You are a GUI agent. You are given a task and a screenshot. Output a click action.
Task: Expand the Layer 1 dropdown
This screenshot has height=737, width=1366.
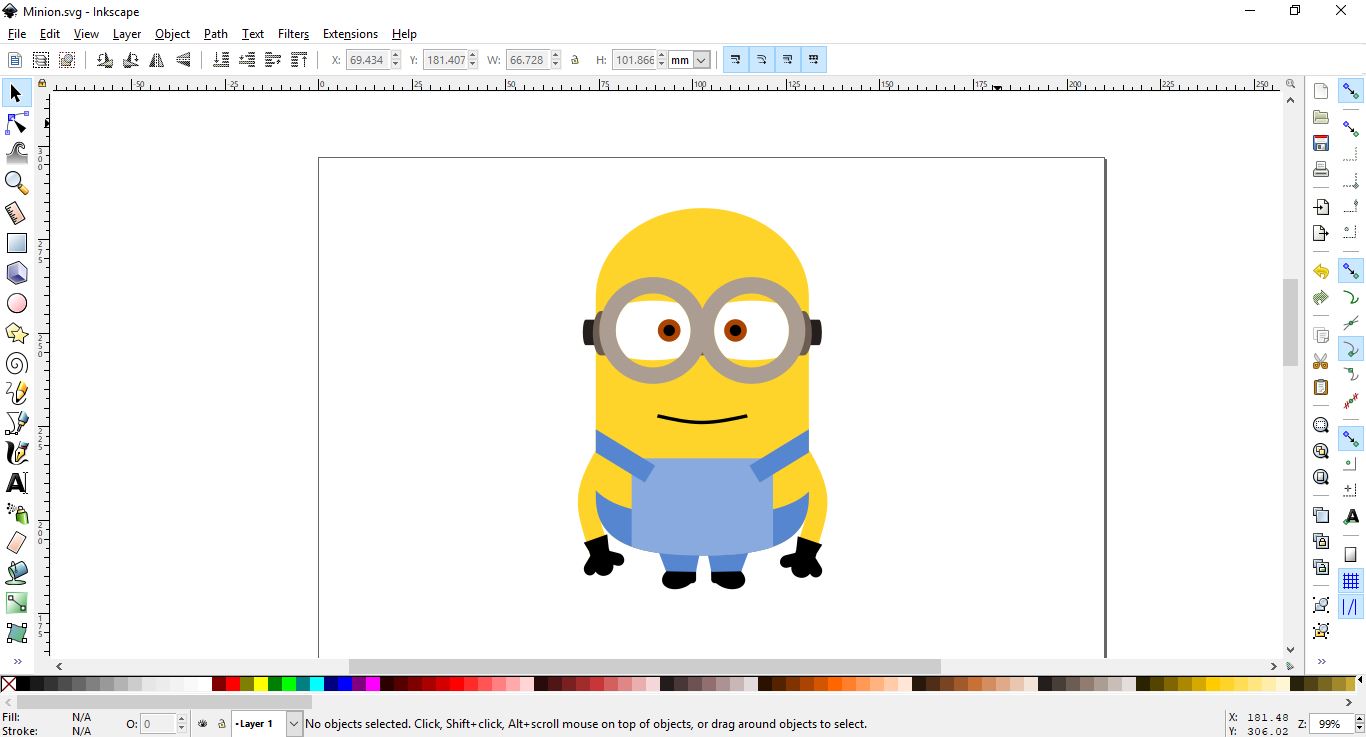(x=294, y=724)
